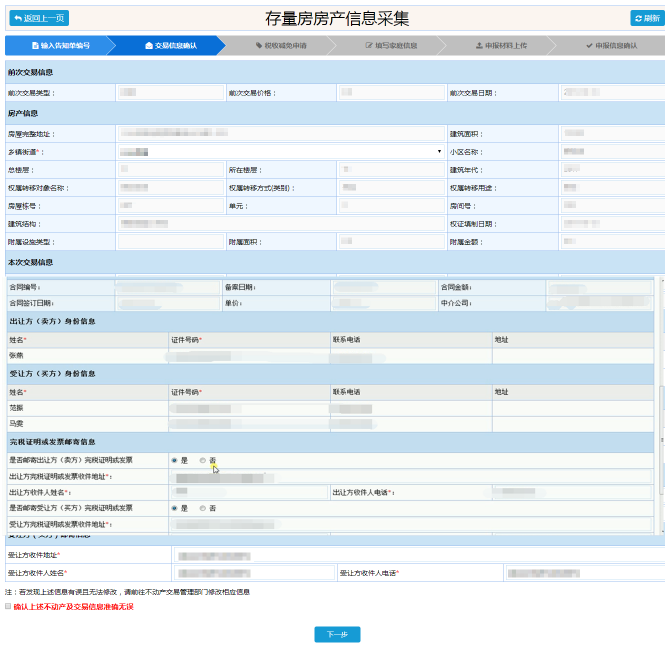The height and width of the screenshot is (657, 665).
Task: Click the 申报材料上传 step upload icon
Action: (479, 46)
